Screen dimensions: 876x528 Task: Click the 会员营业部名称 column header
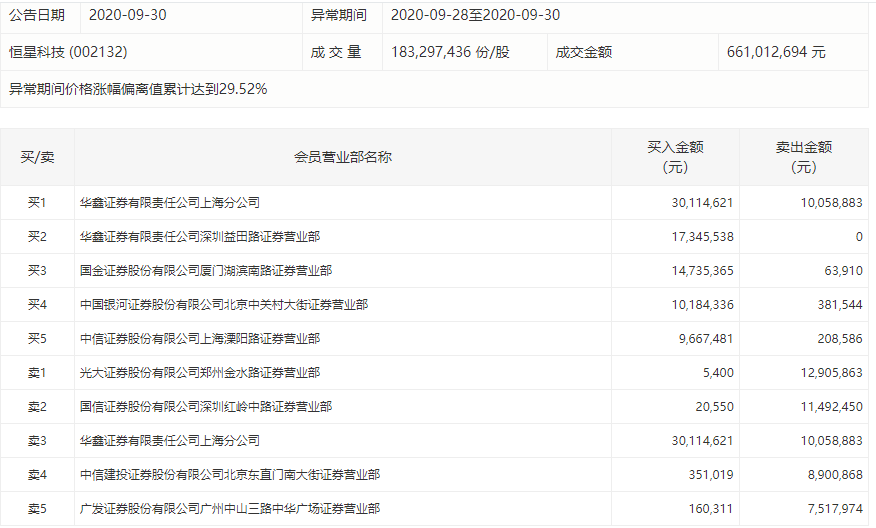click(x=343, y=157)
